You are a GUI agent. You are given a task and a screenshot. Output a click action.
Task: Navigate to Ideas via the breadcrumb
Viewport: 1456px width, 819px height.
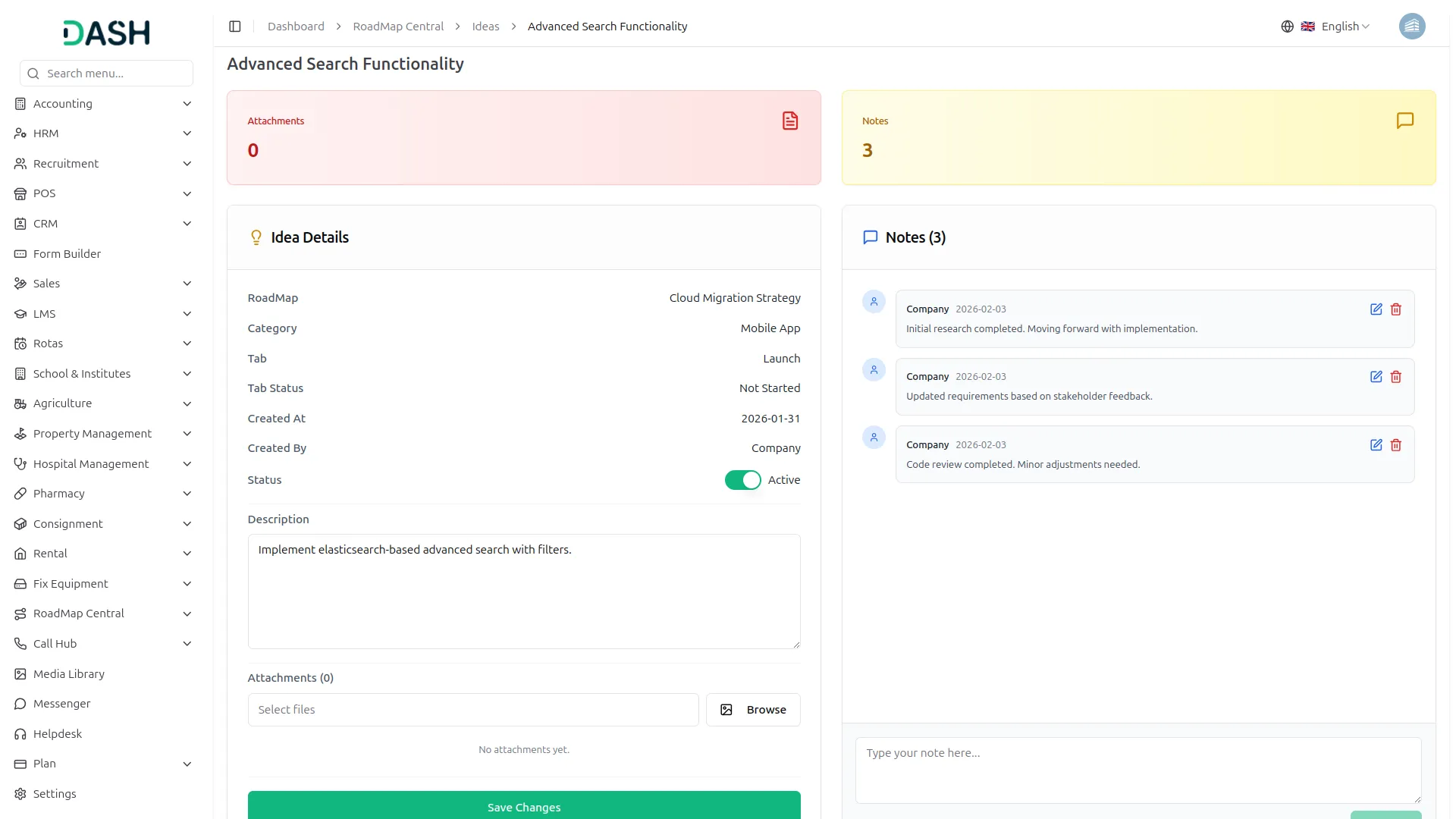point(485,26)
